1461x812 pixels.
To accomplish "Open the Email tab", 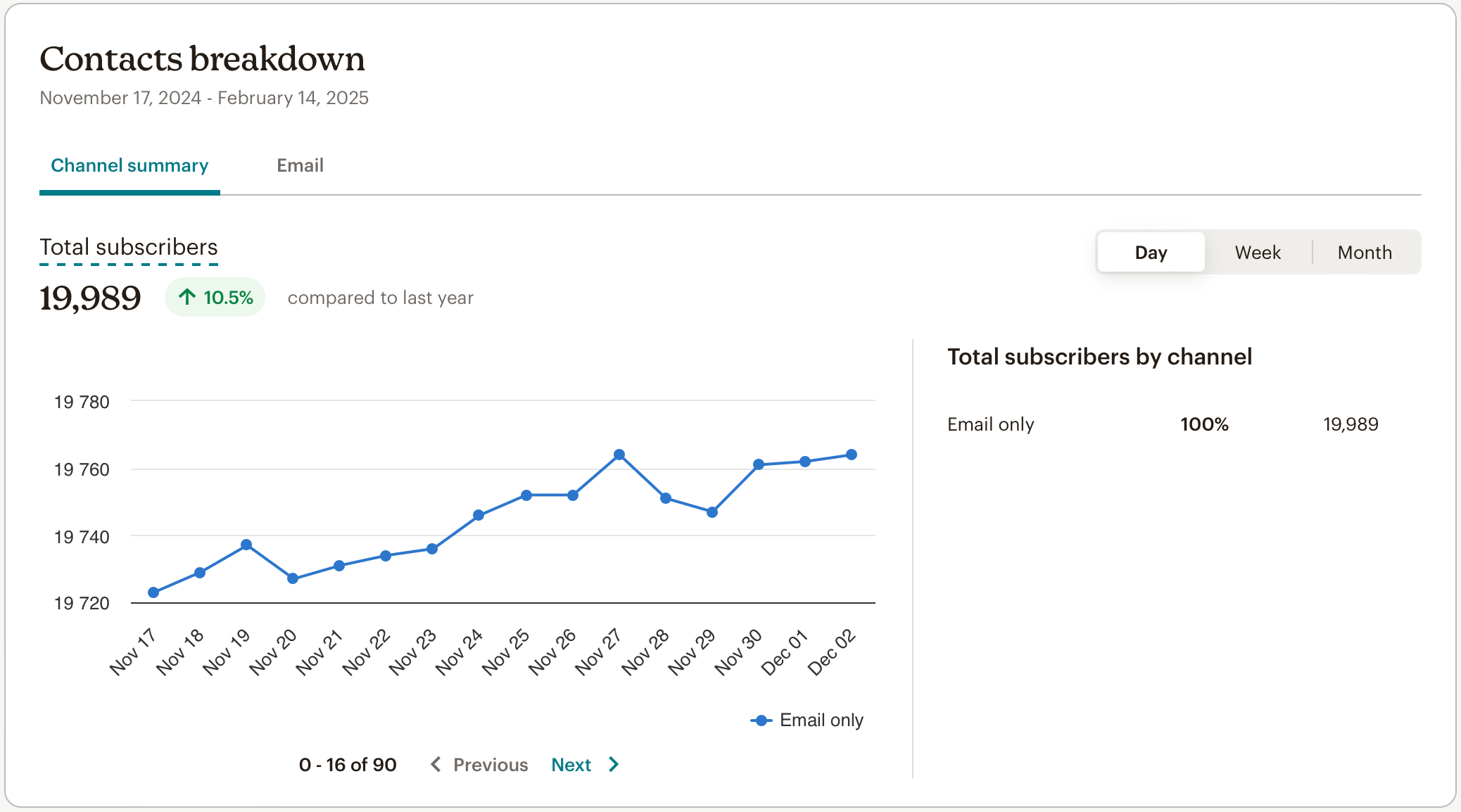I will [x=300, y=165].
